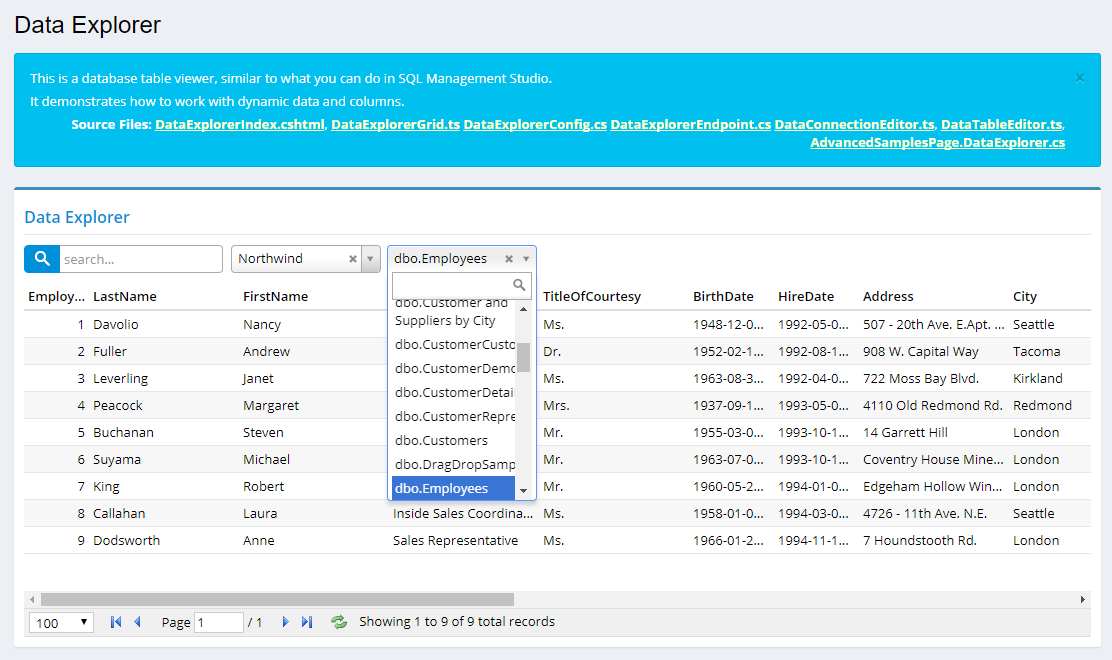
Task: Open the DataExplorerEndpoint.cs link
Action: (x=690, y=125)
